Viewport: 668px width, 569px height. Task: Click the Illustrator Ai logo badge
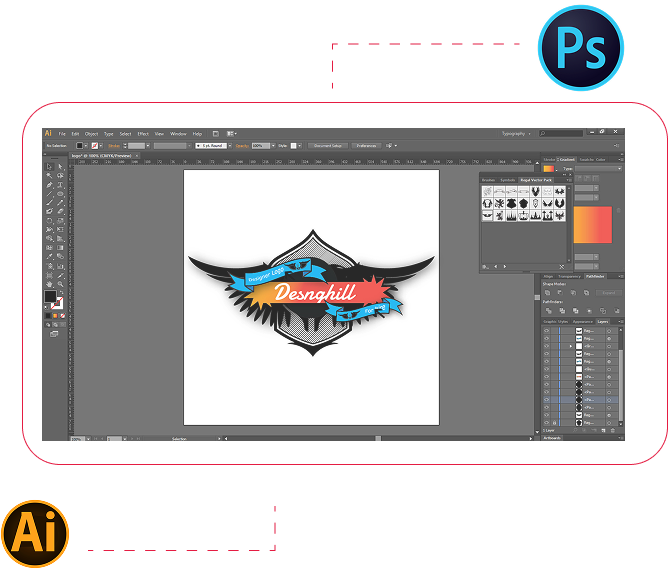click(35, 532)
